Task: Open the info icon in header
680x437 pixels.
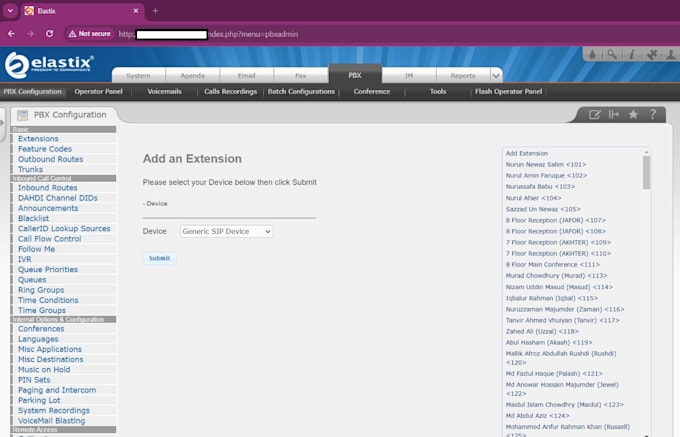Action: coord(632,54)
